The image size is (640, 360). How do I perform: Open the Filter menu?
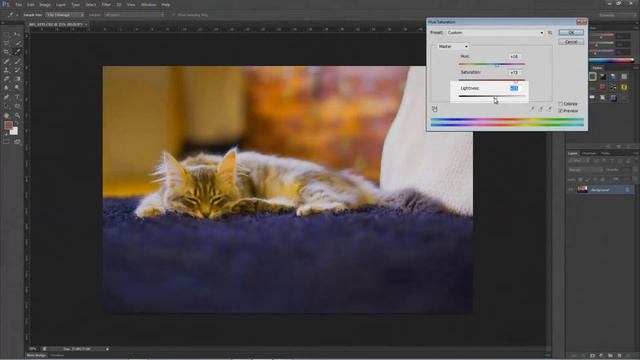point(106,5)
